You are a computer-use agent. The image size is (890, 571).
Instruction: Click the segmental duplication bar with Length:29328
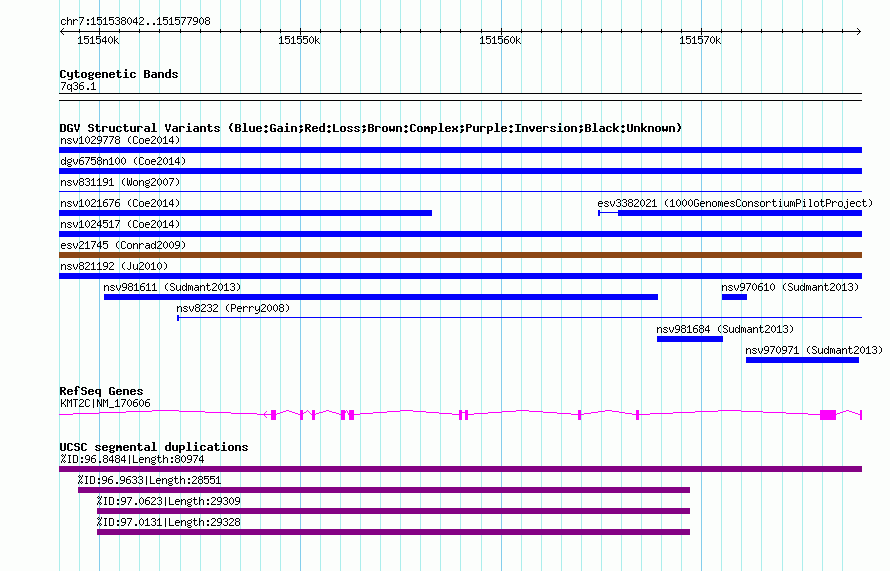tap(393, 532)
